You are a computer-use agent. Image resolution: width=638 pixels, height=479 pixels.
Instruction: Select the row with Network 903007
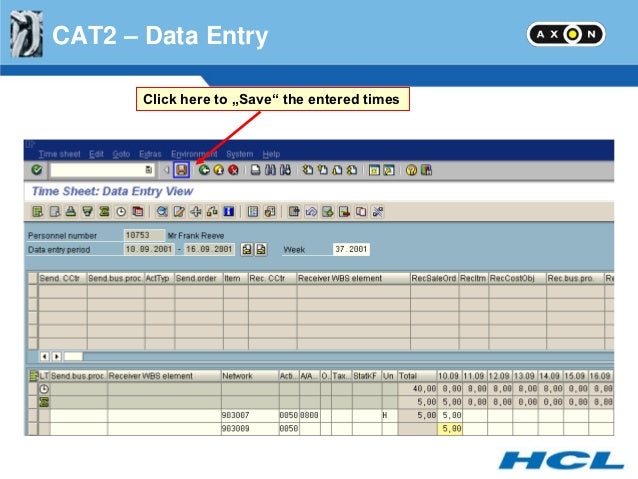click(33, 416)
